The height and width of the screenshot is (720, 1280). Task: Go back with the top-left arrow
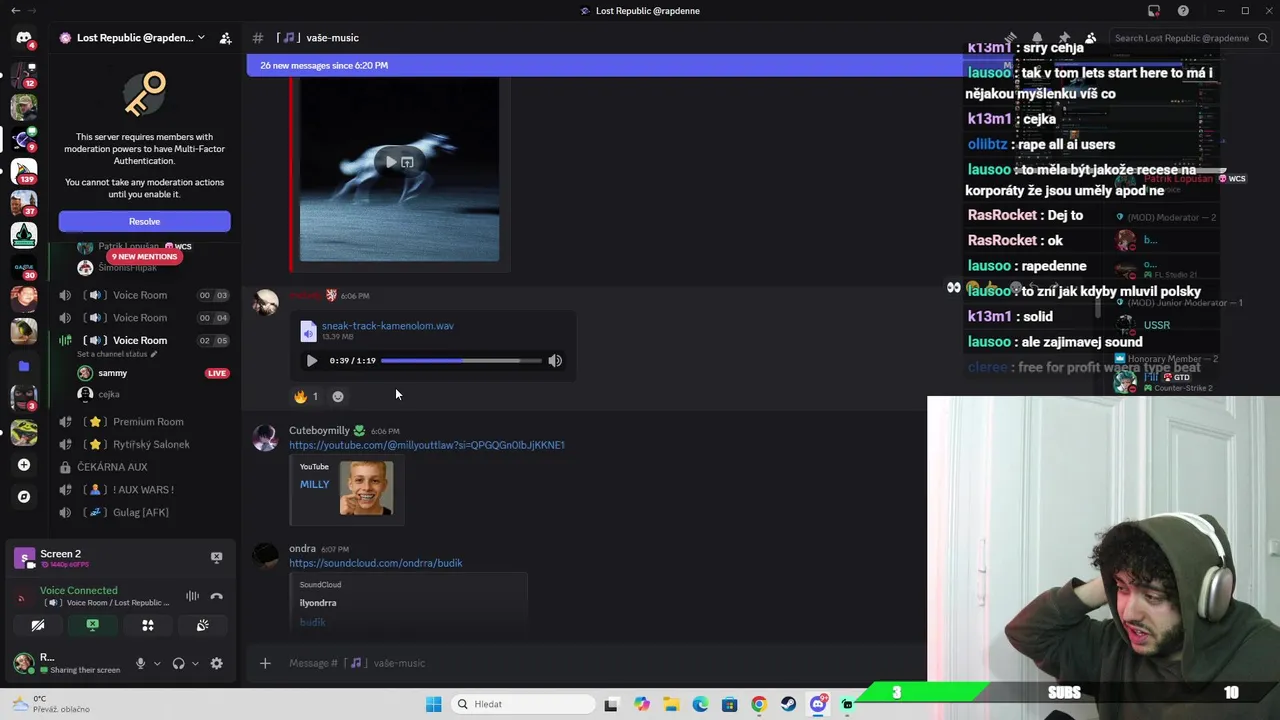(x=15, y=11)
